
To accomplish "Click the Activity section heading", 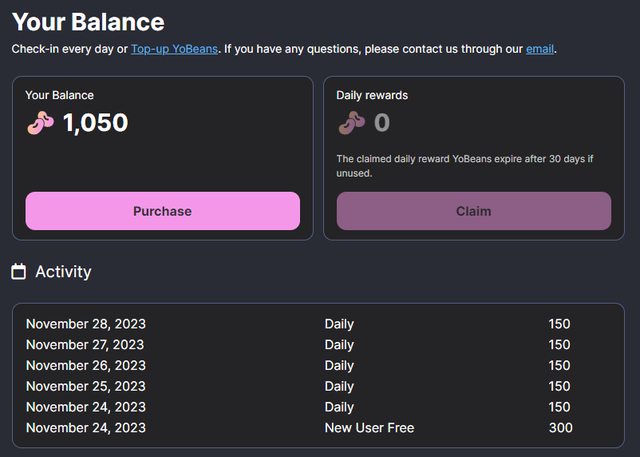I will pos(63,271).
